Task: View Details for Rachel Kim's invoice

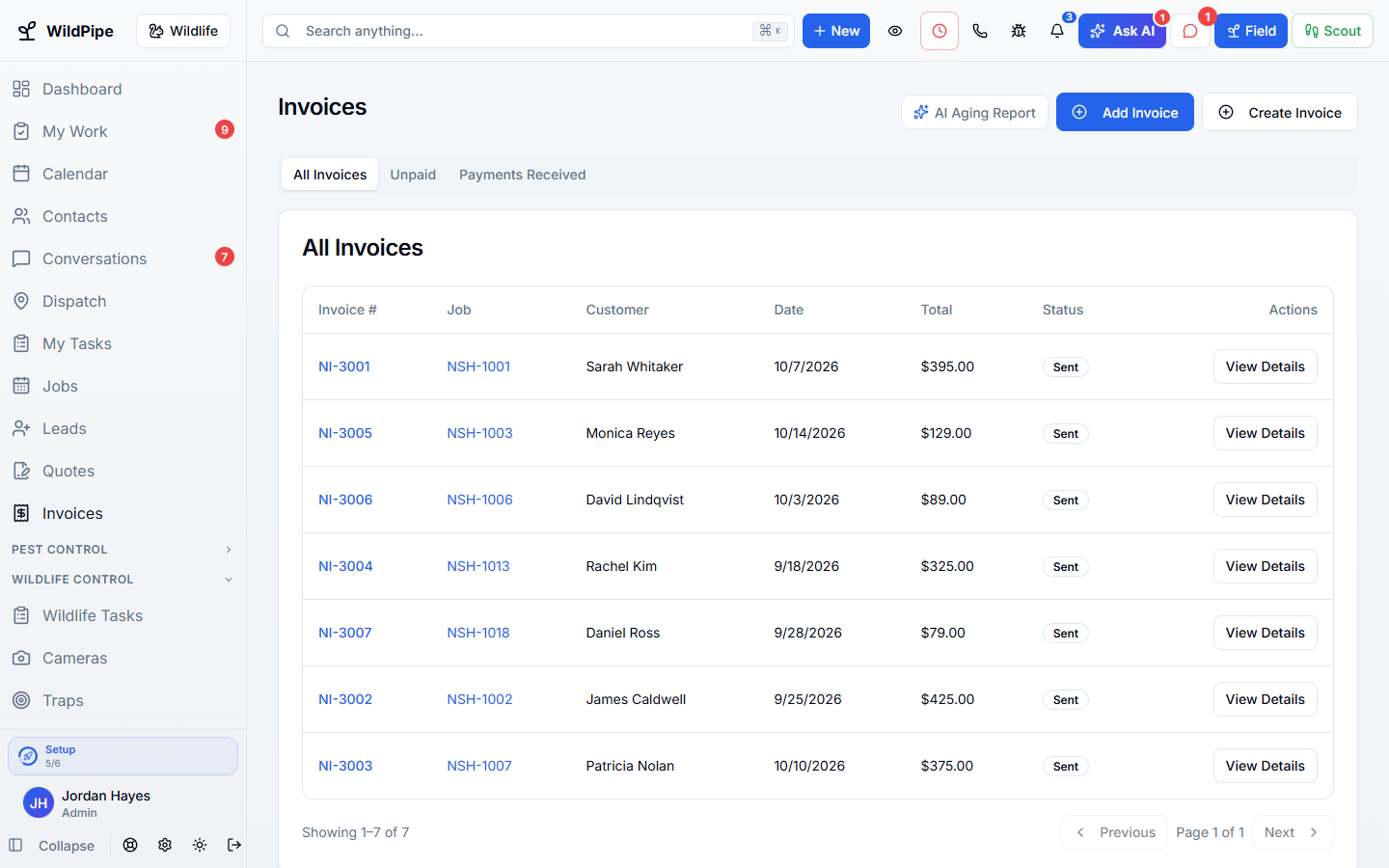Action: pos(1266,566)
